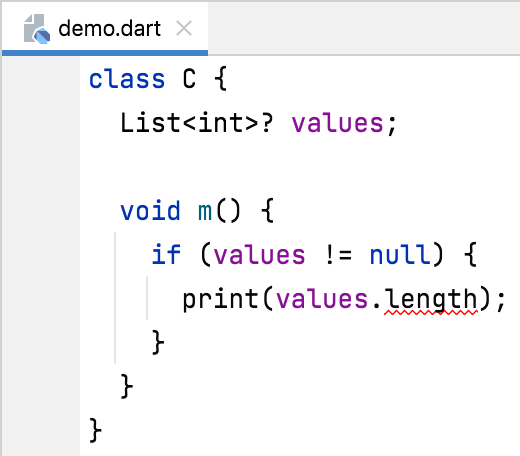
Task: Click the 'values' field declaration
Action: point(338,124)
